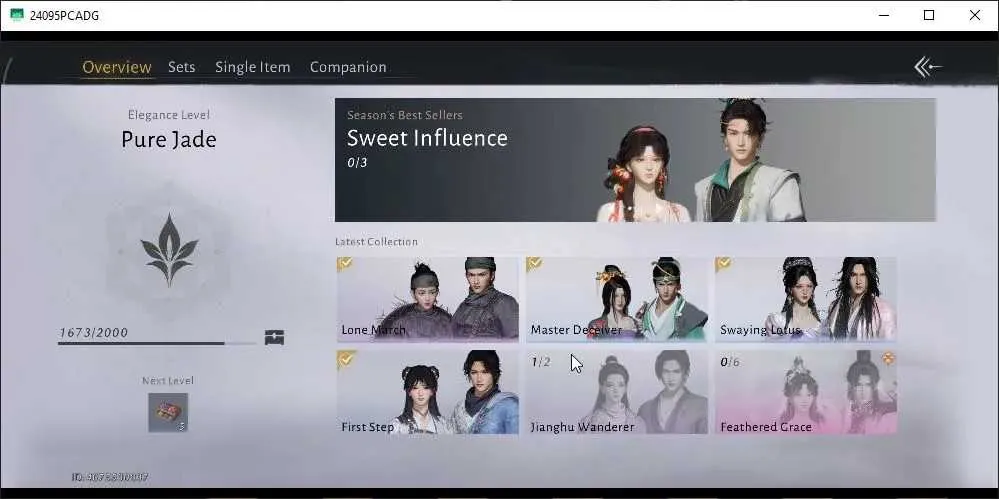
Task: Click the Latest Collection heading
Action: [377, 242]
